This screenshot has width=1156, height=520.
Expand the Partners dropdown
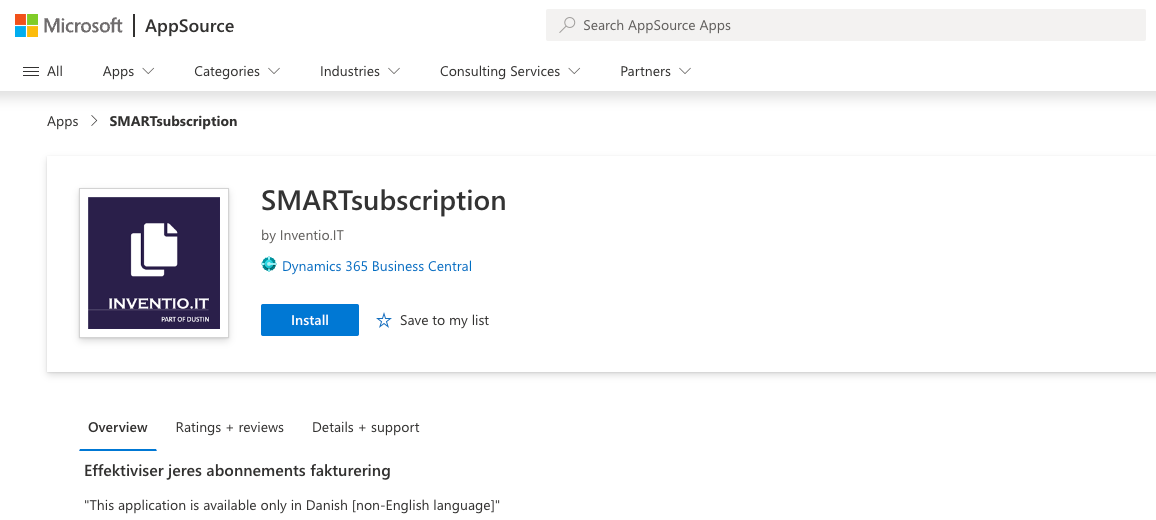(x=655, y=72)
